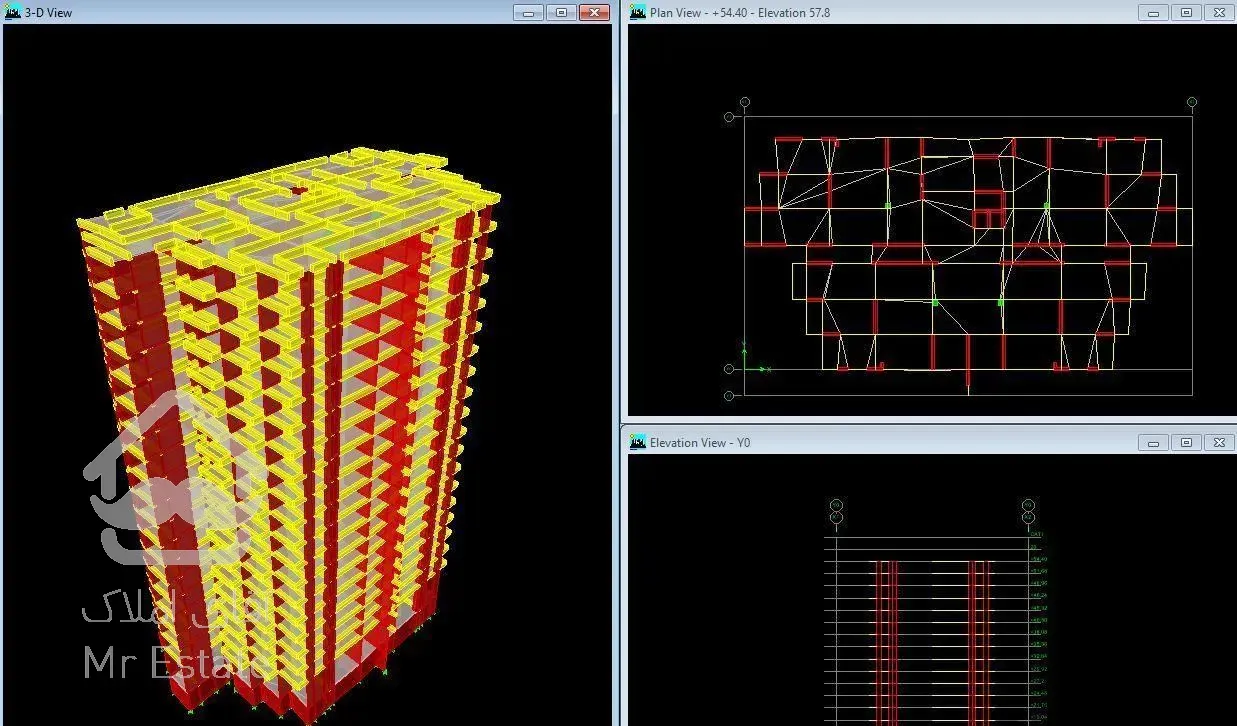Viewport: 1237px width, 726px height.
Task: Select the top-left grid bubble in Plan View
Action: 745,102
